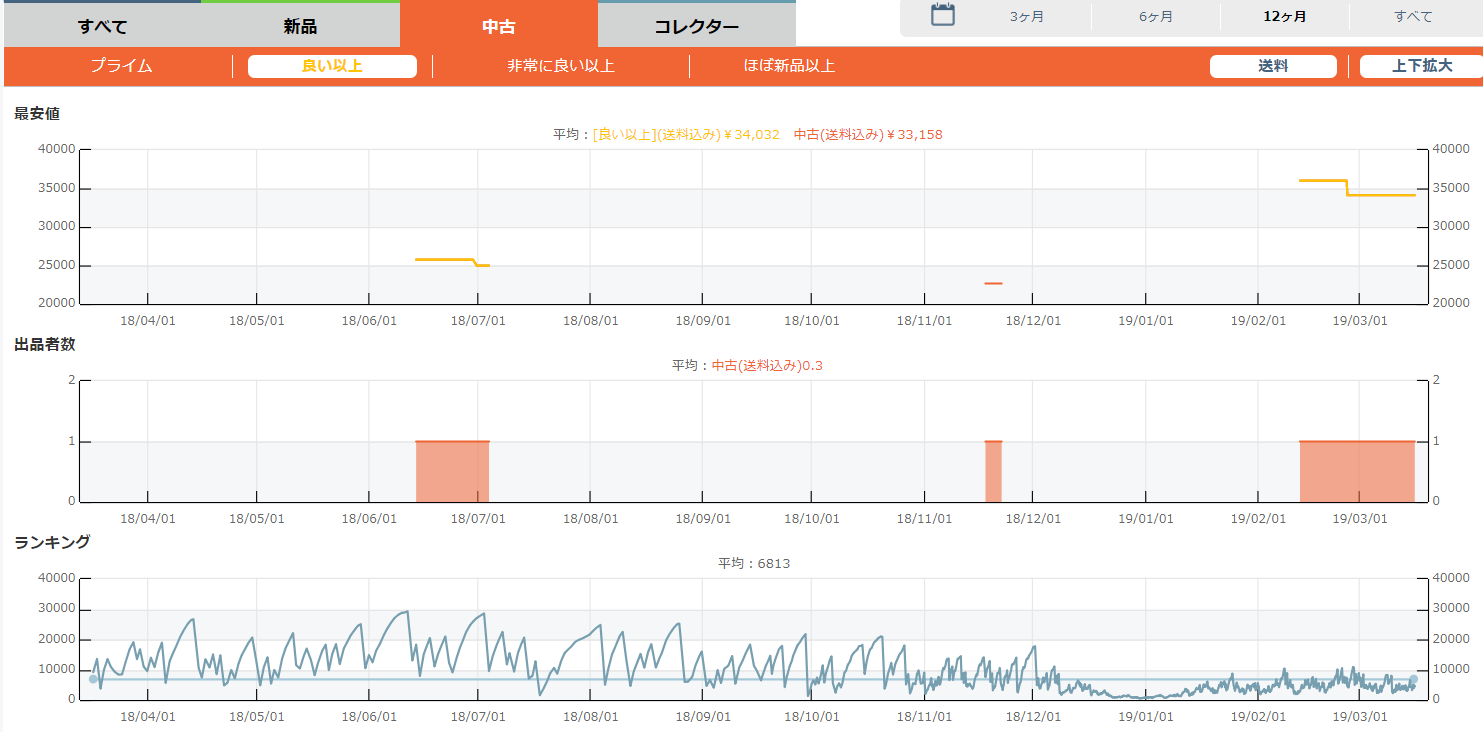Image resolution: width=1483 pixels, height=732 pixels.
Task: Click the 中古(送料込み) ¥33,158 legend label
Action: point(868,134)
